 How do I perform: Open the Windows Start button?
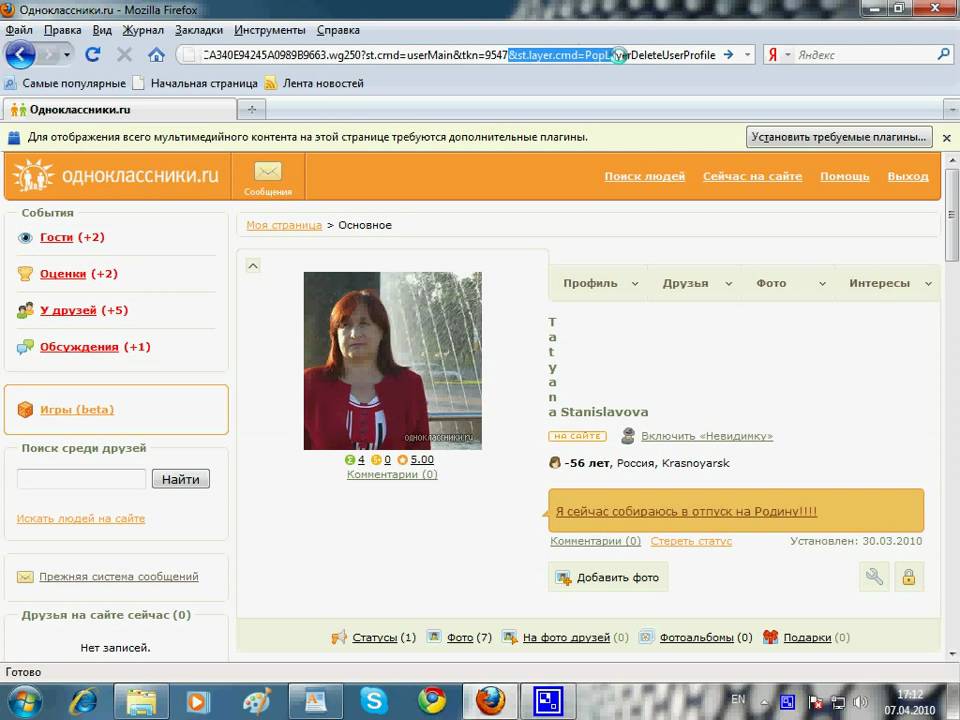pyautogui.click(x=24, y=701)
